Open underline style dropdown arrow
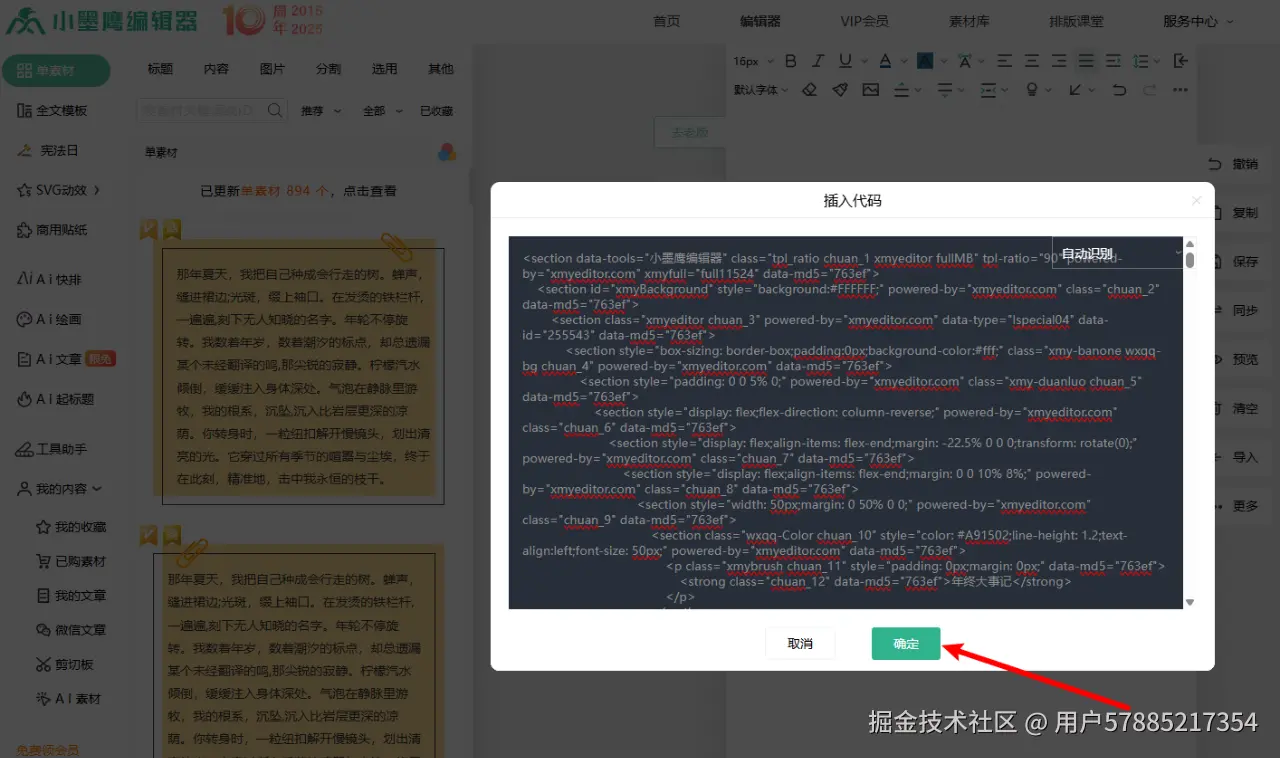 click(863, 62)
